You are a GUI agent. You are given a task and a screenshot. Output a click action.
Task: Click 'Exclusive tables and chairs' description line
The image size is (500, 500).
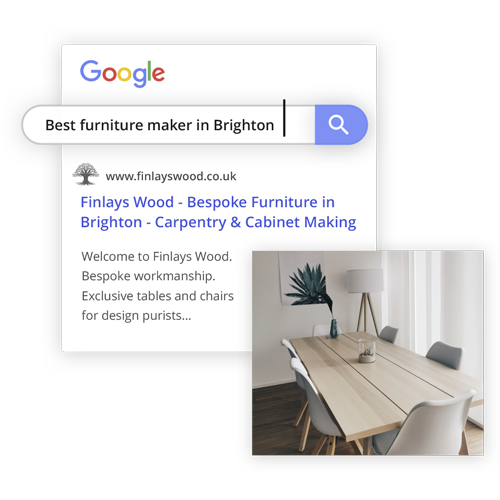158,296
